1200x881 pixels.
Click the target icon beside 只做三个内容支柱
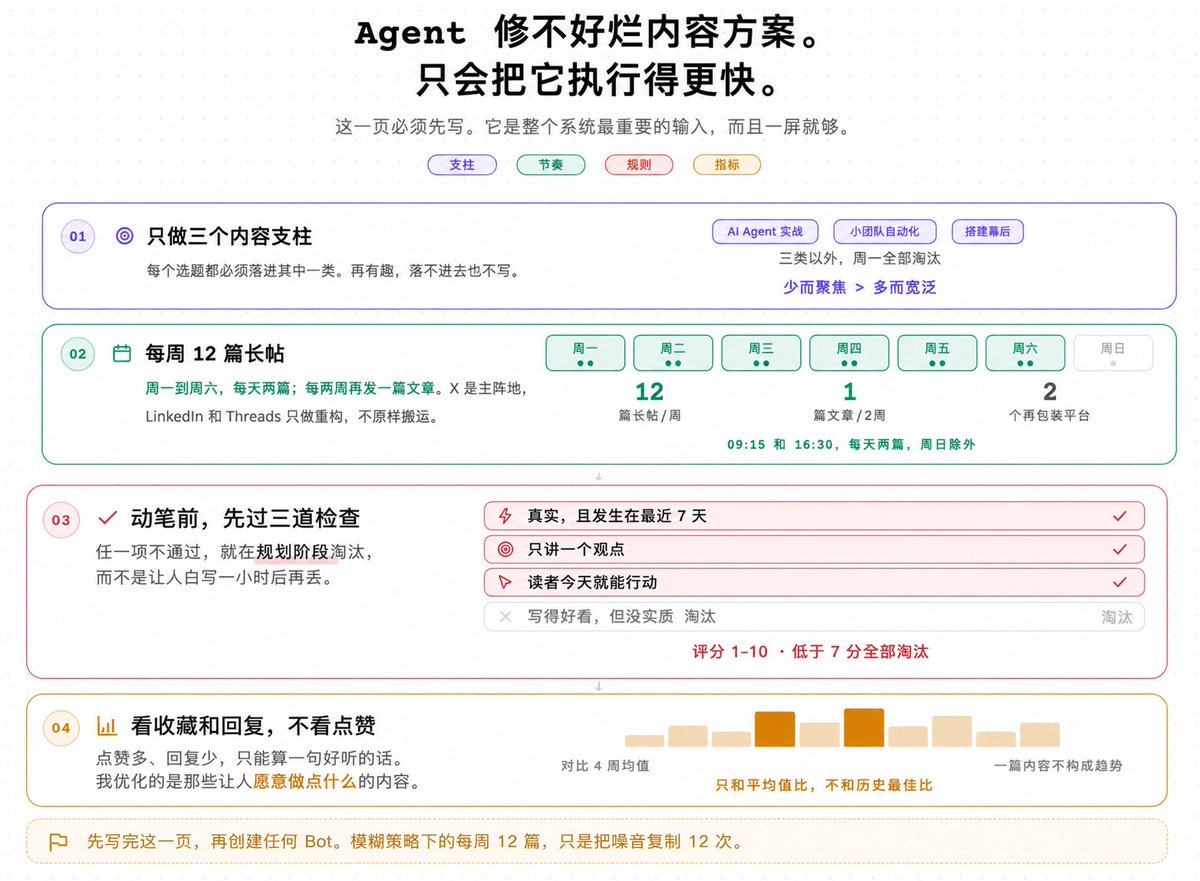124,237
